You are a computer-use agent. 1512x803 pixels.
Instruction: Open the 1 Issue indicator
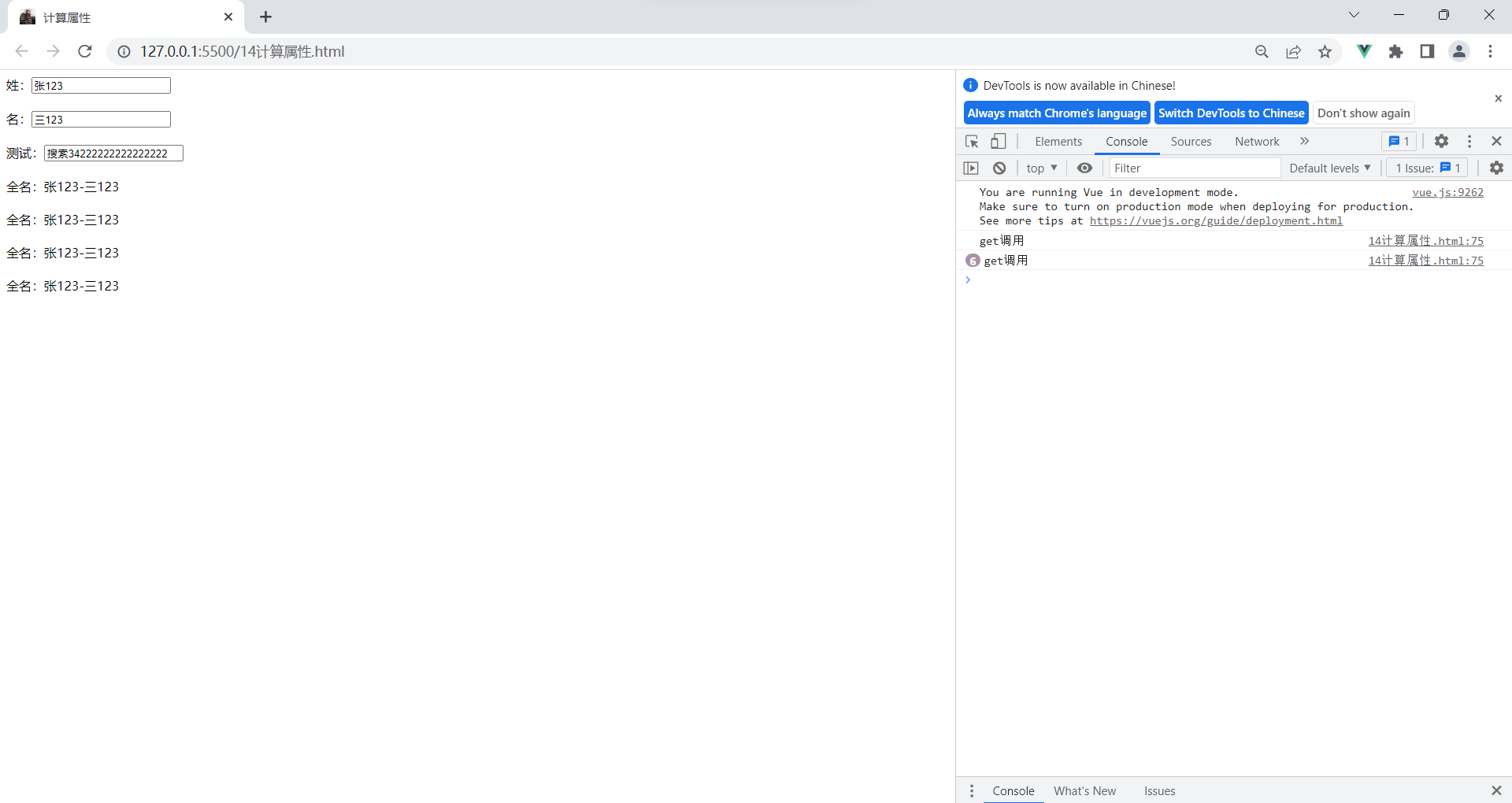pos(1427,168)
